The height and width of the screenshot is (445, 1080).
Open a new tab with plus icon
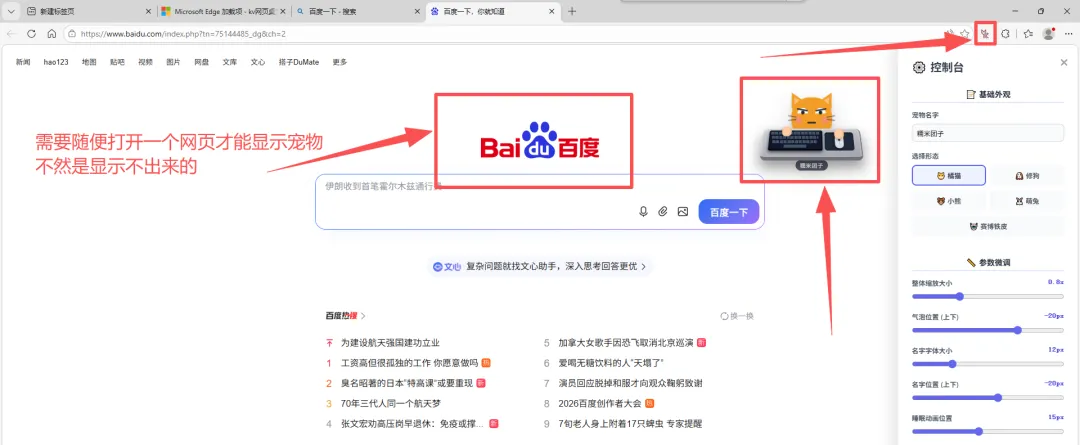click(572, 12)
